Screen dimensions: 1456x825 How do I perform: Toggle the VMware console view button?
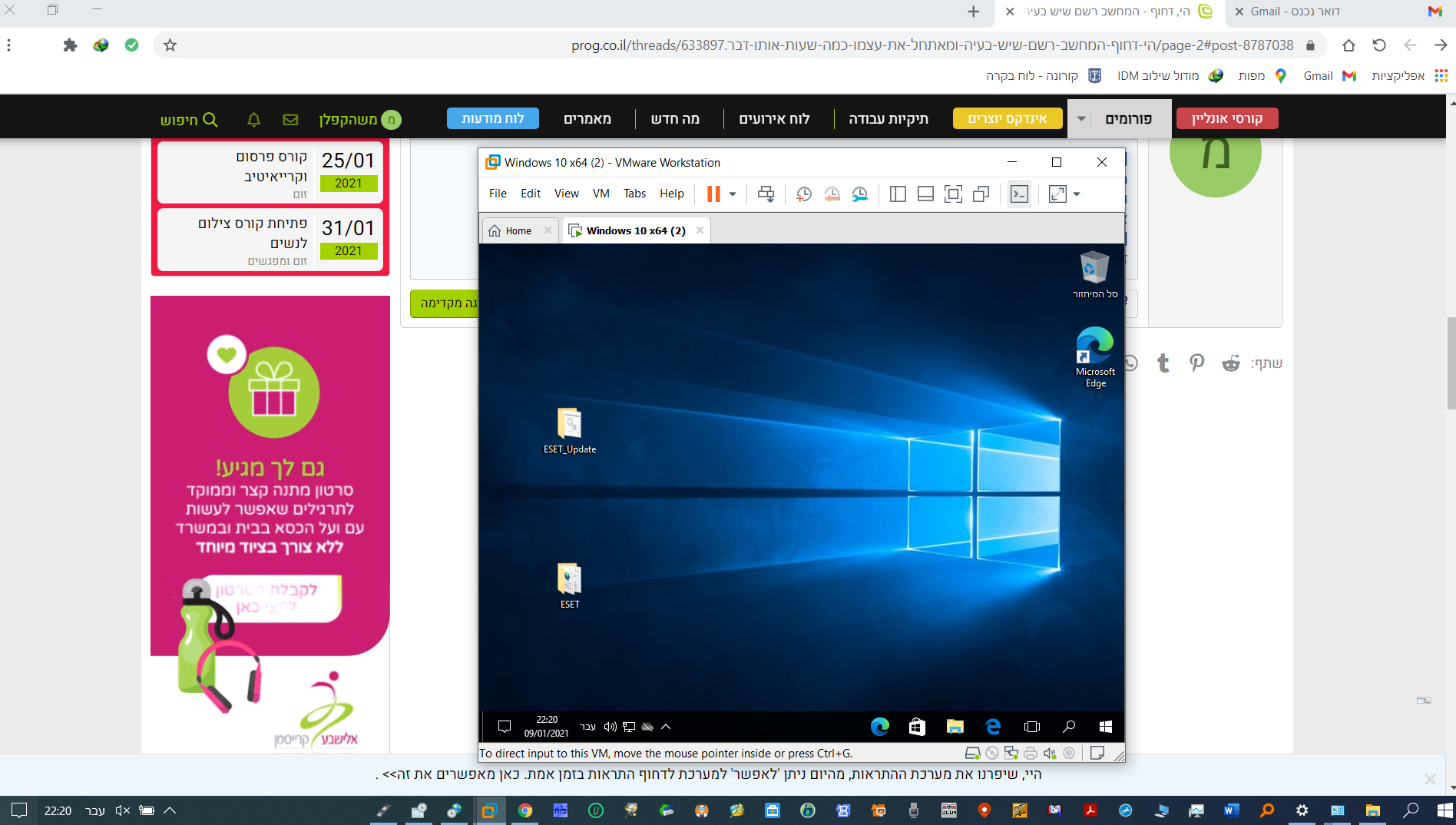(1019, 194)
